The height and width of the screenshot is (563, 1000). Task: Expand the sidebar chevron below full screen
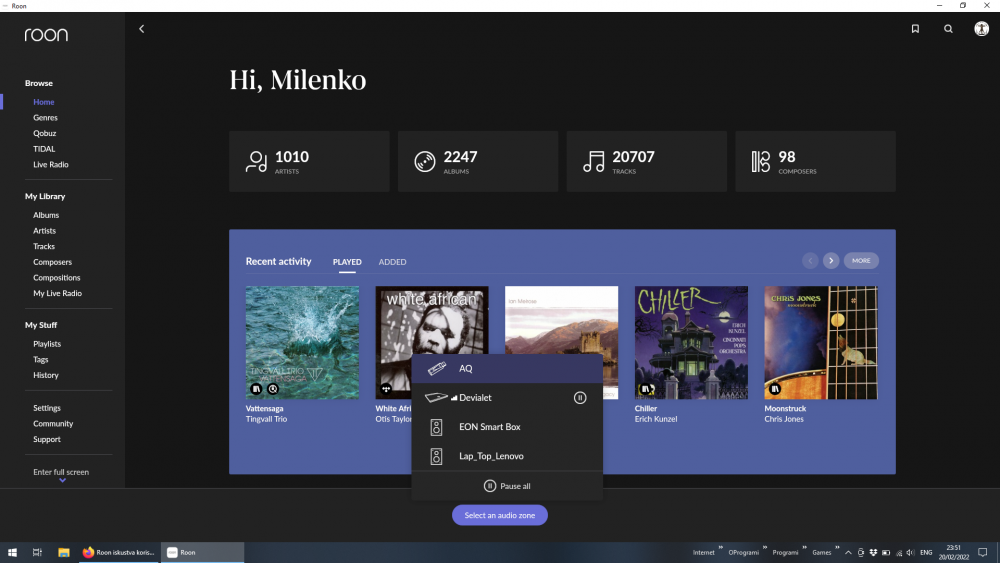click(x=62, y=481)
